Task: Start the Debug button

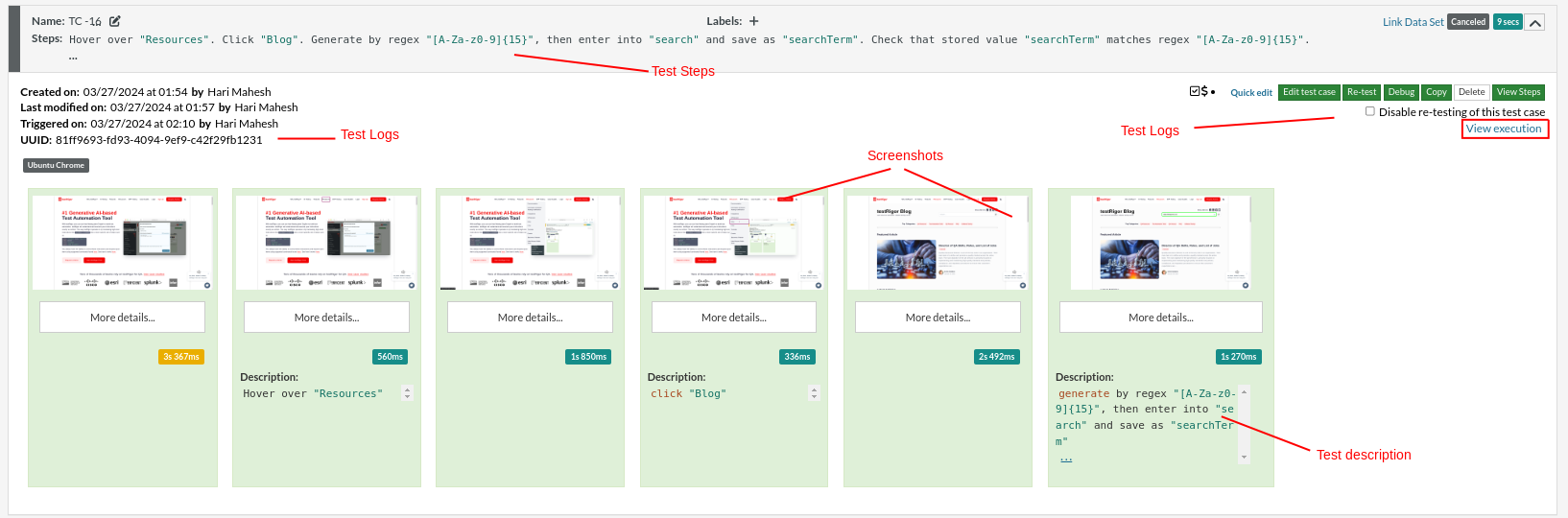Action: click(1401, 92)
